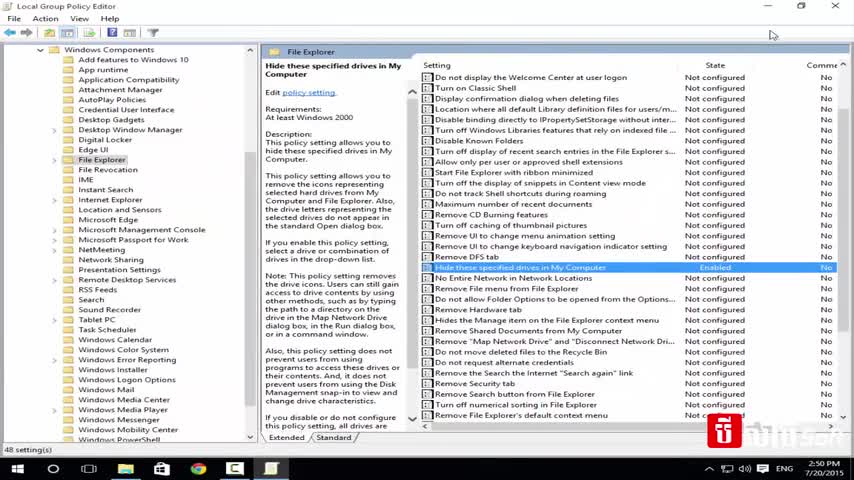This screenshot has width=854, height=480.
Task: Click the Group Policy Editor taskbar icon
Action: pos(271,469)
